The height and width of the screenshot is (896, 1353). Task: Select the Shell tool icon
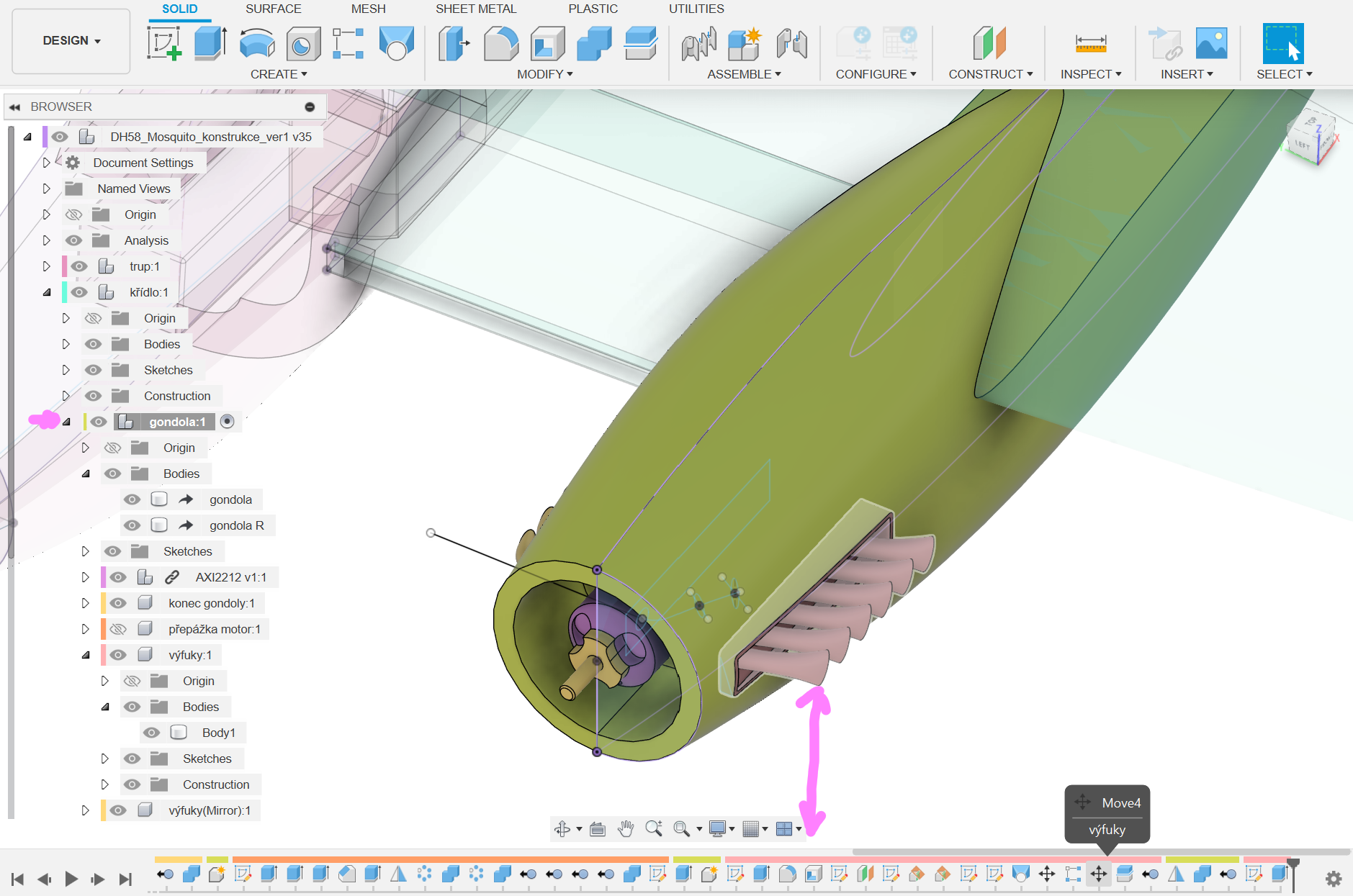point(547,43)
